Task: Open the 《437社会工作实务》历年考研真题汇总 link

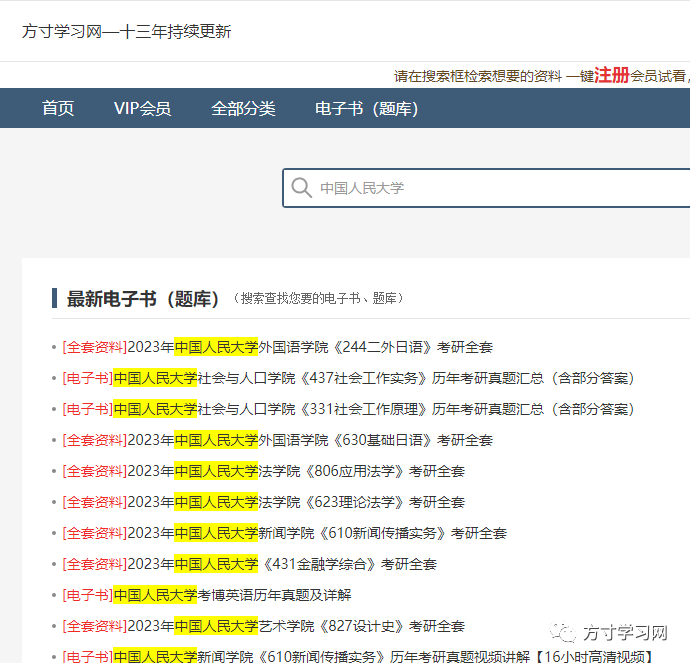Action: tap(348, 378)
